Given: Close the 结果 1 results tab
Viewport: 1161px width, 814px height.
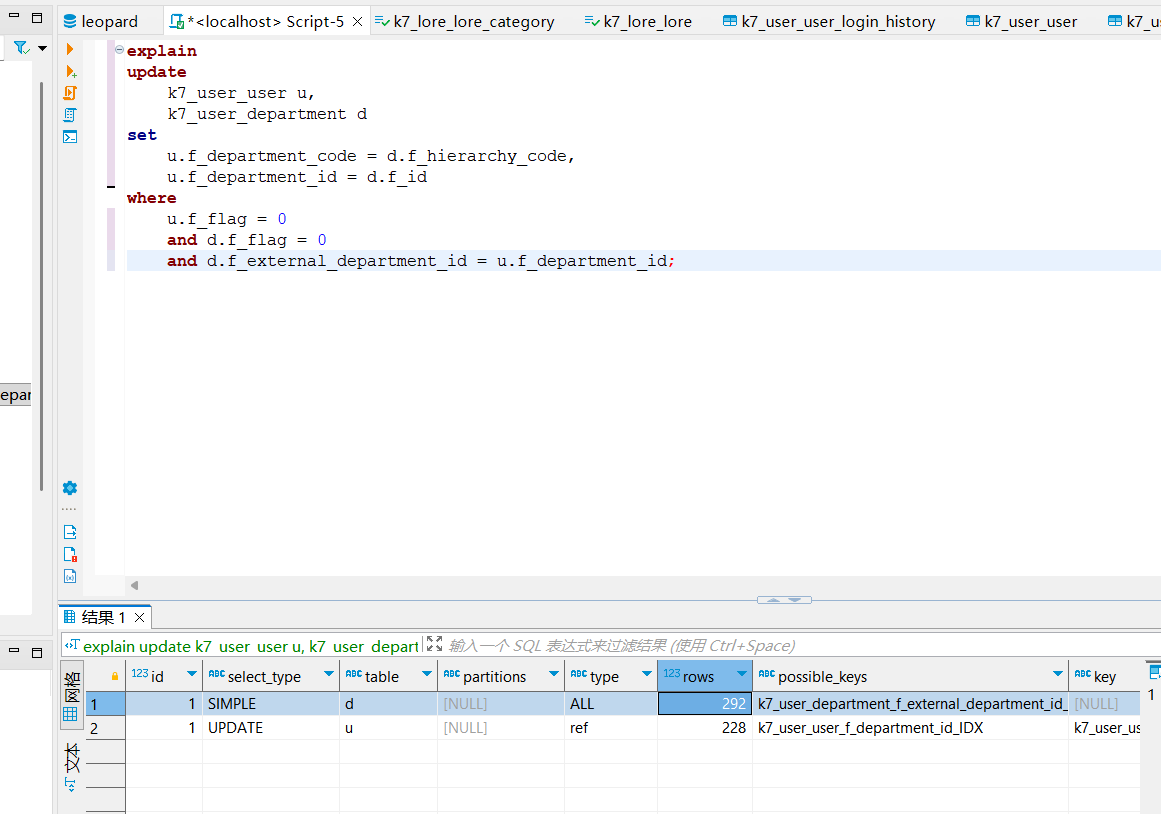Looking at the screenshot, I should 139,618.
